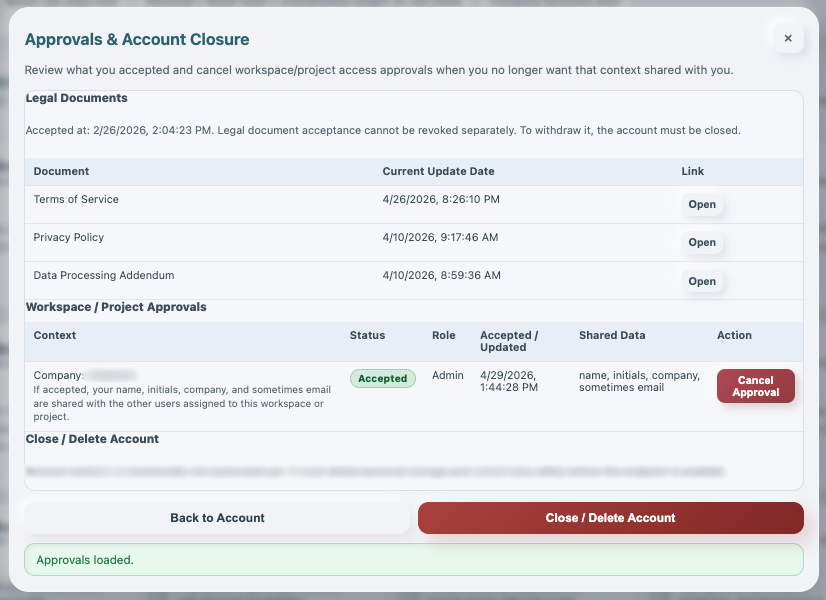Click the Company context name
The width and height of the screenshot is (826, 600).
(85, 375)
